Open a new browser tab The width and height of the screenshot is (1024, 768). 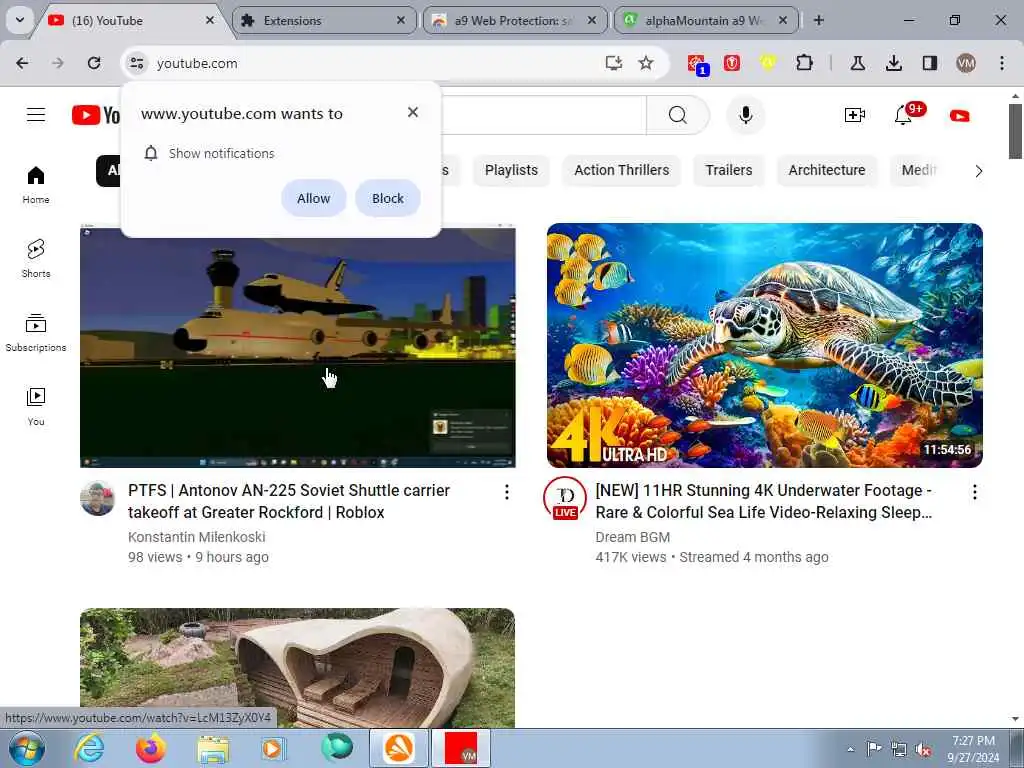tap(818, 20)
